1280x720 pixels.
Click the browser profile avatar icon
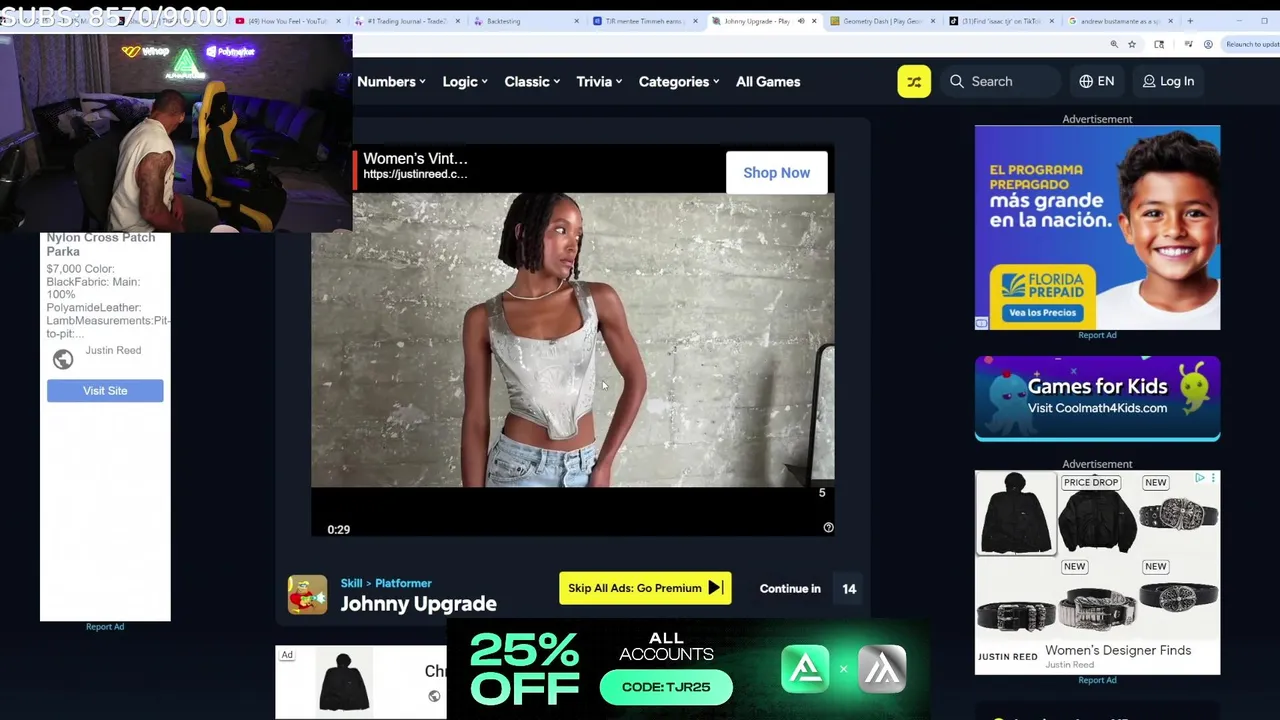tap(1208, 44)
